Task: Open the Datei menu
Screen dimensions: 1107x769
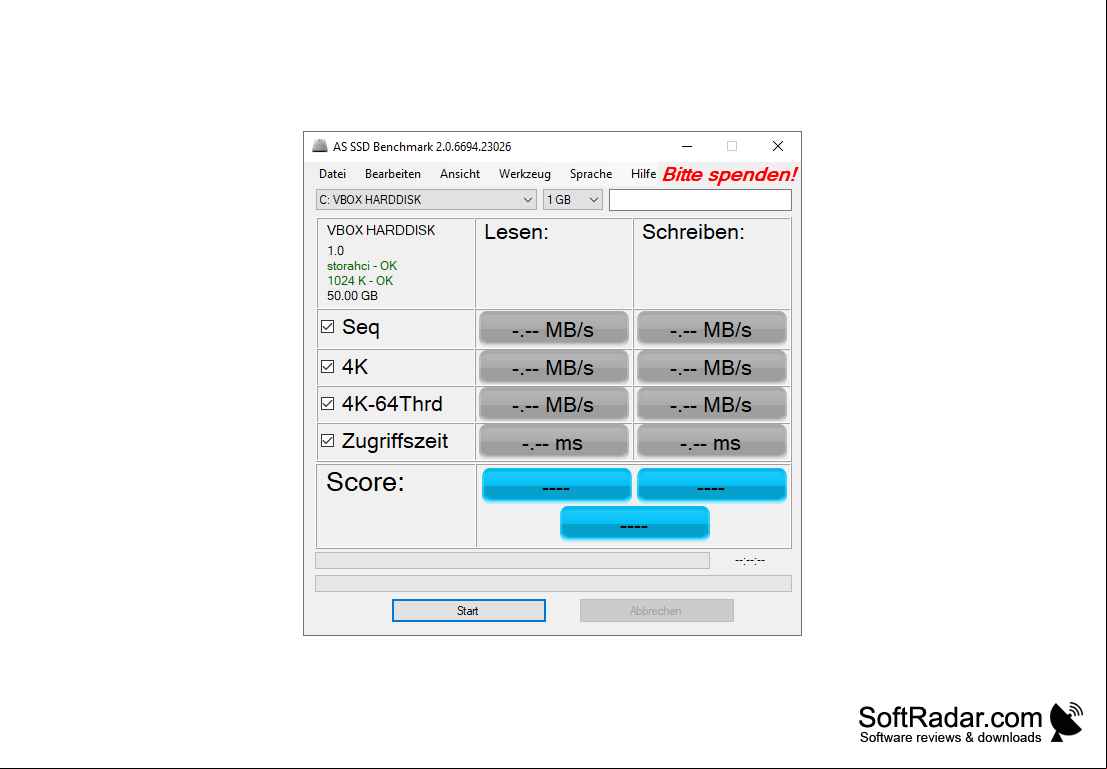Action: point(333,174)
